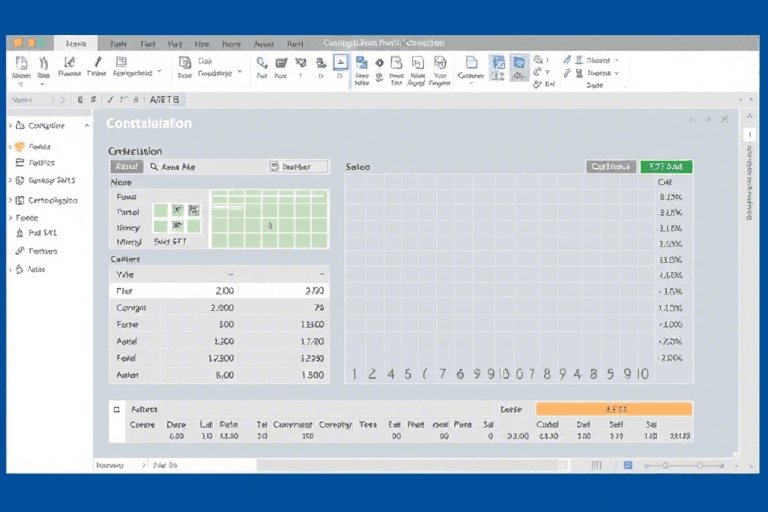Click the selected square-outline icon in the ribbon center
The image size is (768, 512).
pyautogui.click(x=340, y=62)
